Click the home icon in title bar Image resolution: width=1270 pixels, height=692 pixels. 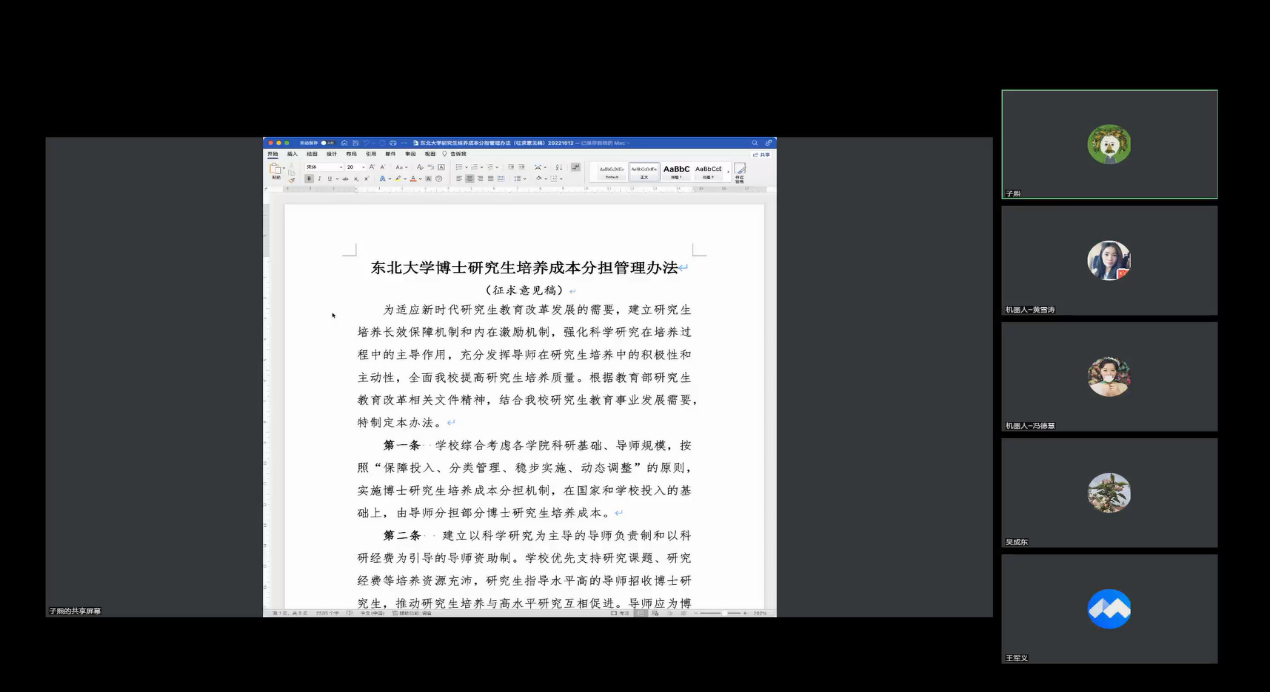click(344, 143)
